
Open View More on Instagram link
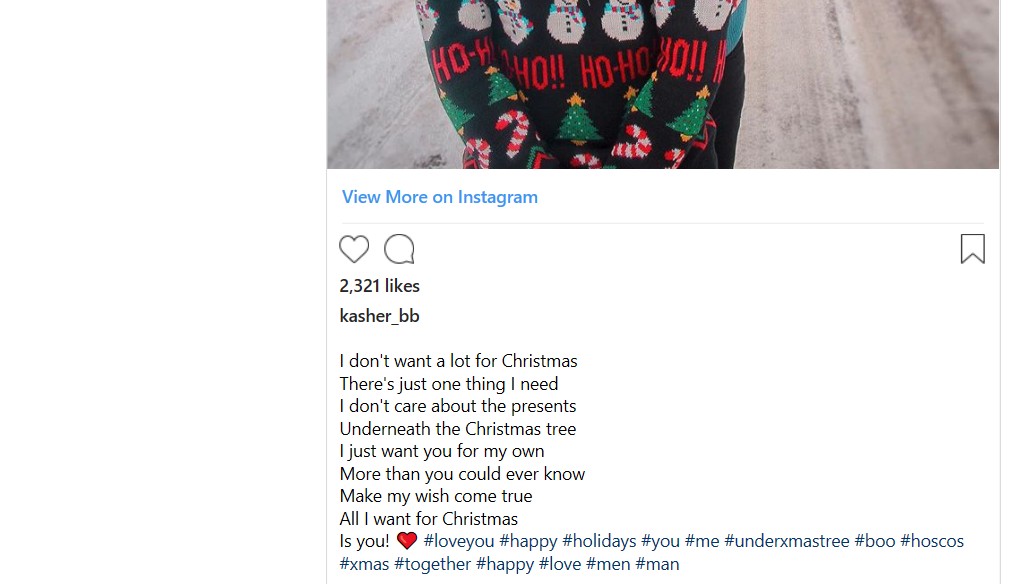[x=439, y=197]
